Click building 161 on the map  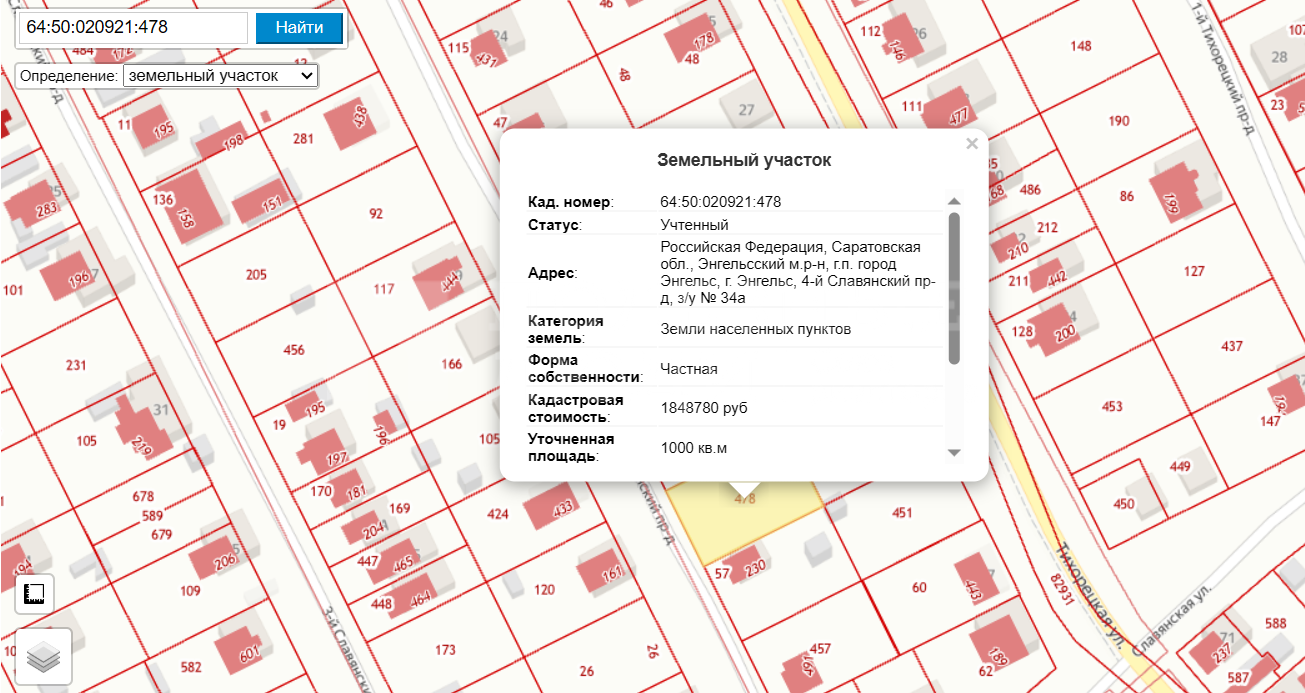click(x=607, y=571)
